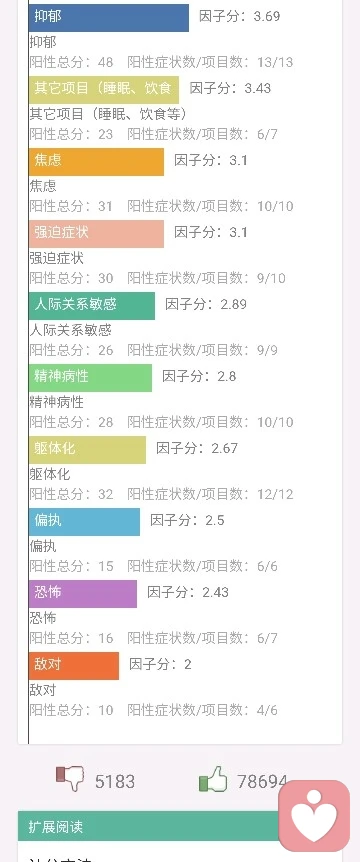Select the purple 恐怖 bar
Screen dimensions: 360x862
point(83,594)
